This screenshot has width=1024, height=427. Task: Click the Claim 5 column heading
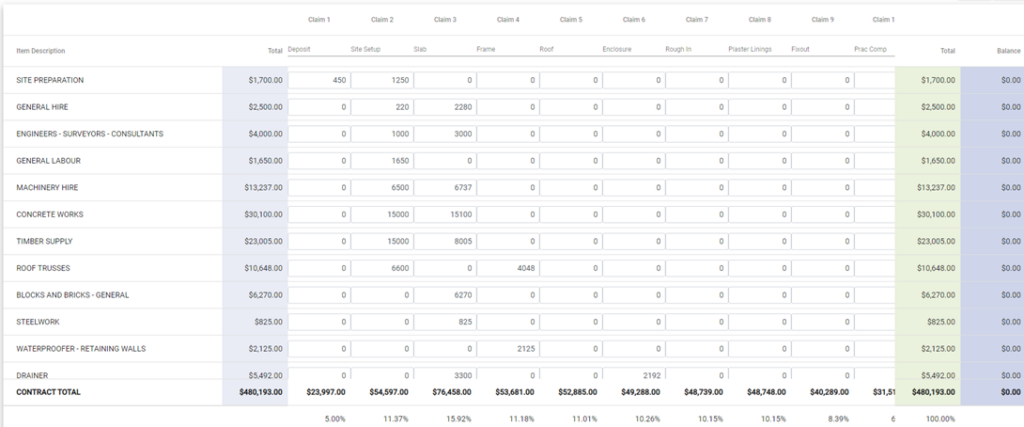(x=571, y=19)
